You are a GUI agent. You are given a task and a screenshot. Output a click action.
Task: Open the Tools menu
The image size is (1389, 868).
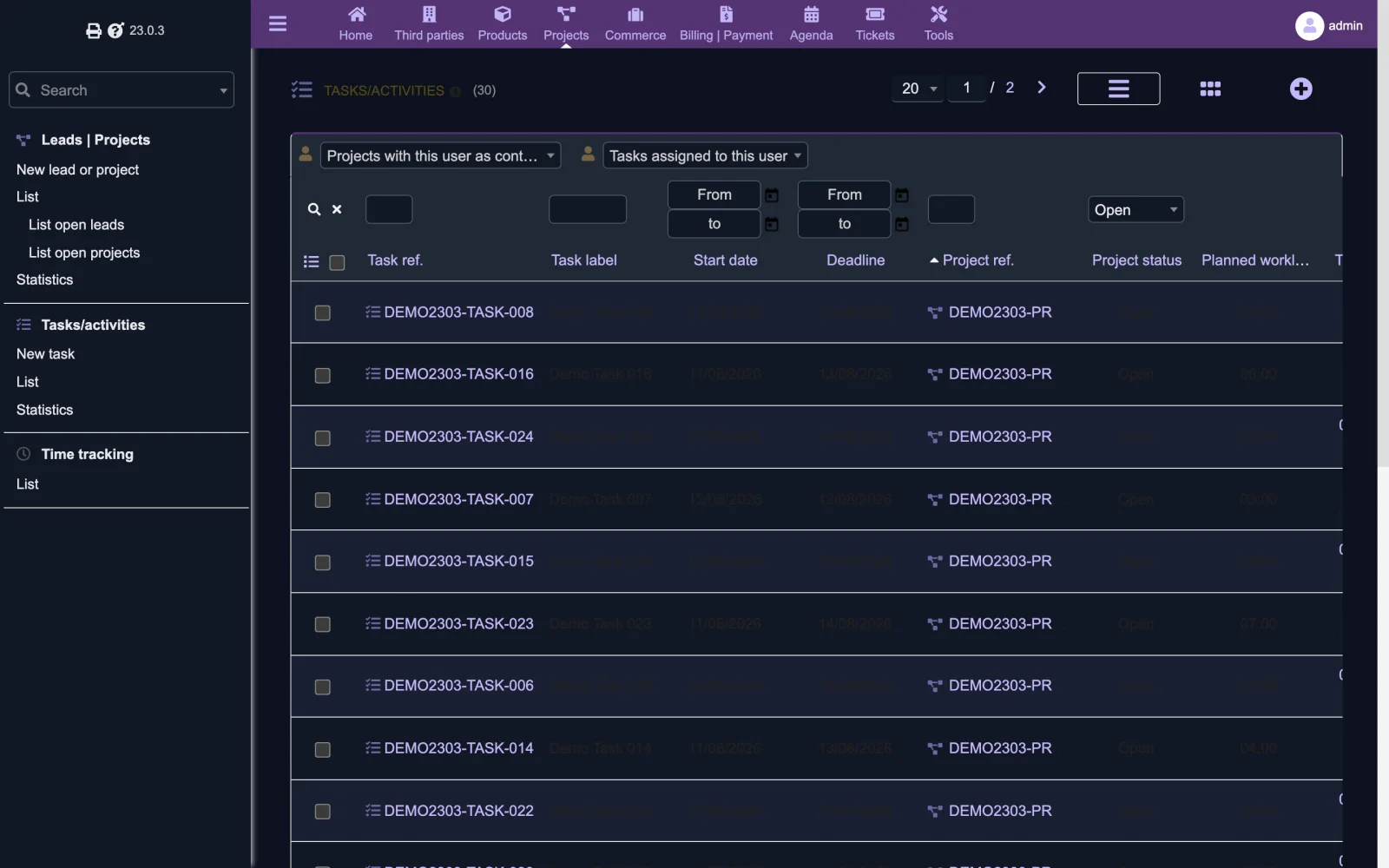pos(938,24)
